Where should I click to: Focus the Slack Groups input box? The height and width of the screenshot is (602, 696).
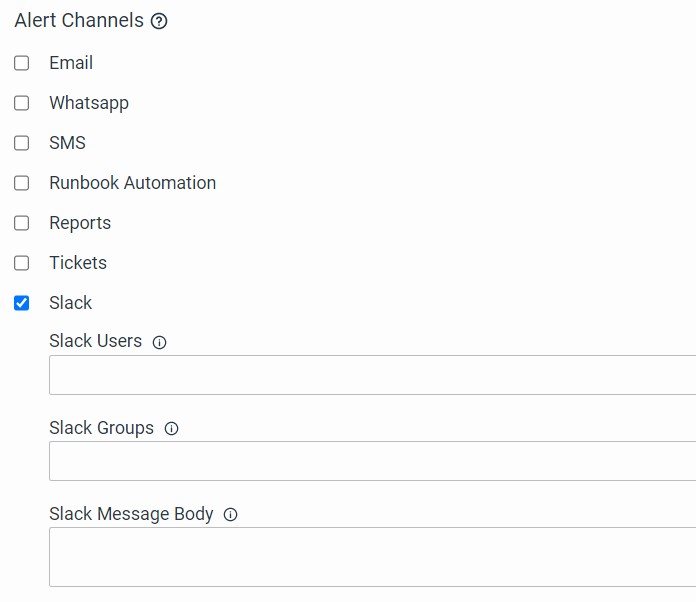click(372, 461)
